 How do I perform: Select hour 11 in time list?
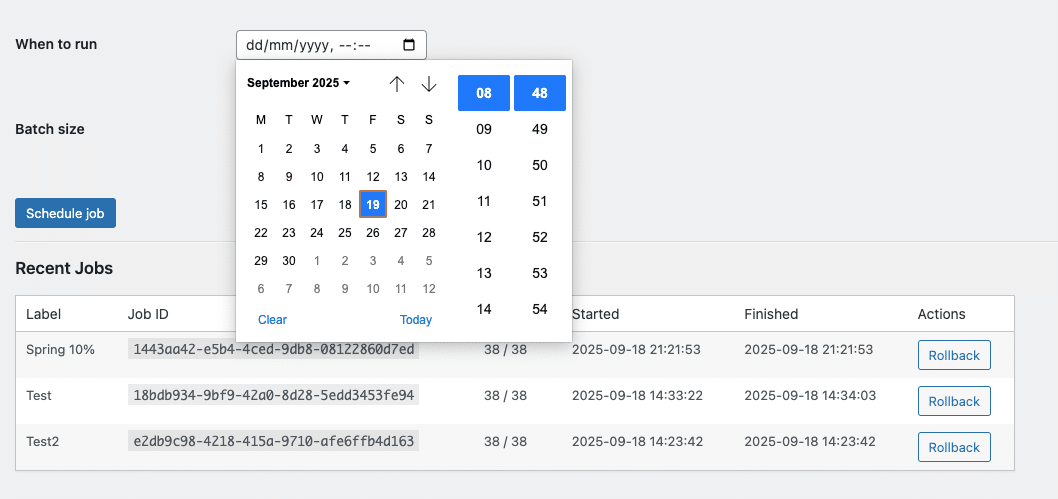point(484,201)
